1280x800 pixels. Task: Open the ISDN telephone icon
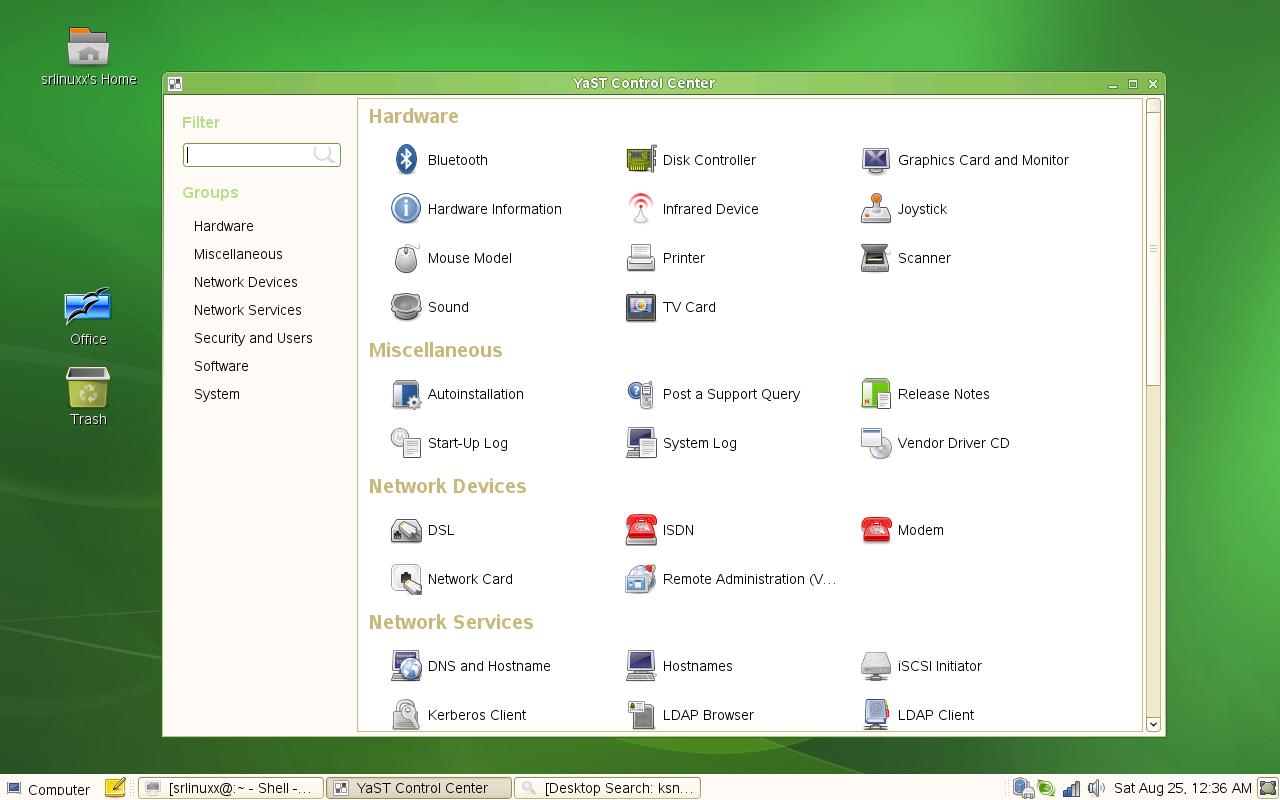click(641, 530)
